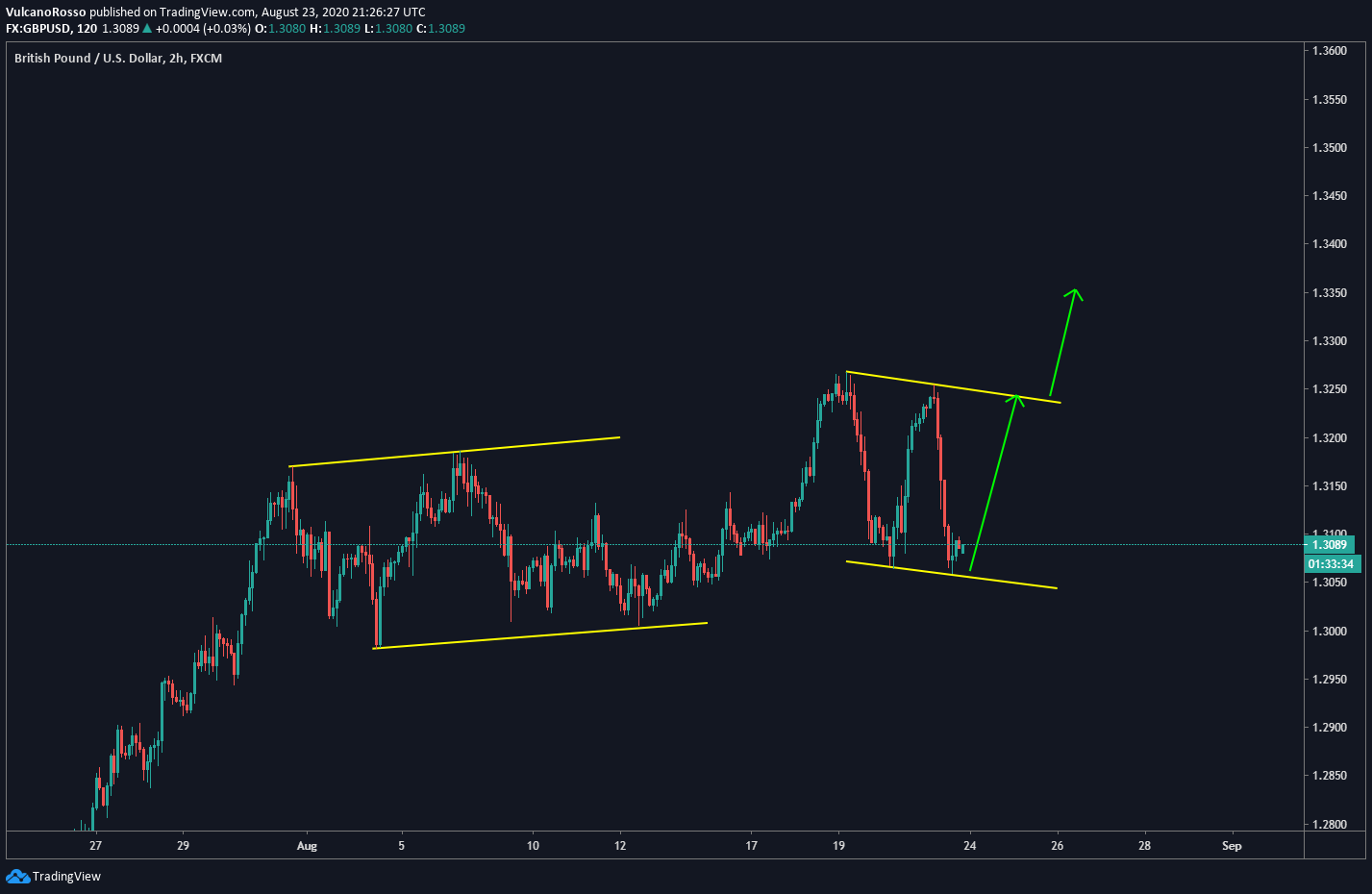Click date label 26 on time axis
Image resolution: width=1372 pixels, height=894 pixels.
[1058, 846]
